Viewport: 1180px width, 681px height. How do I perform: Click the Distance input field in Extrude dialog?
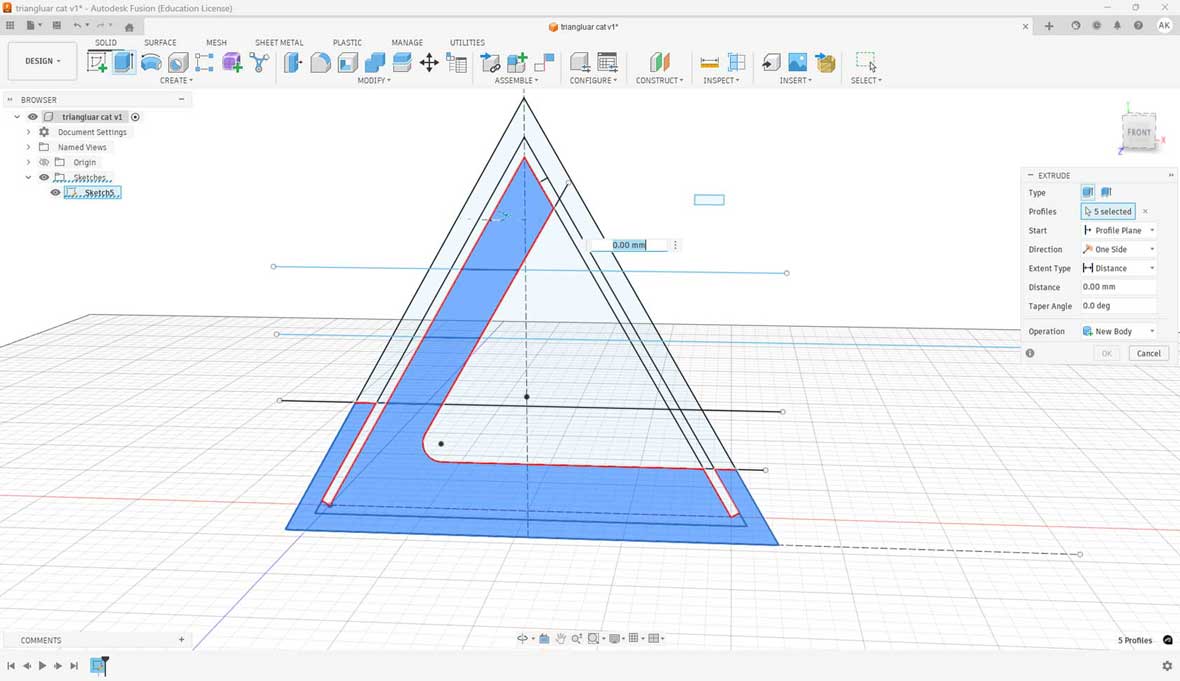(x=1117, y=287)
